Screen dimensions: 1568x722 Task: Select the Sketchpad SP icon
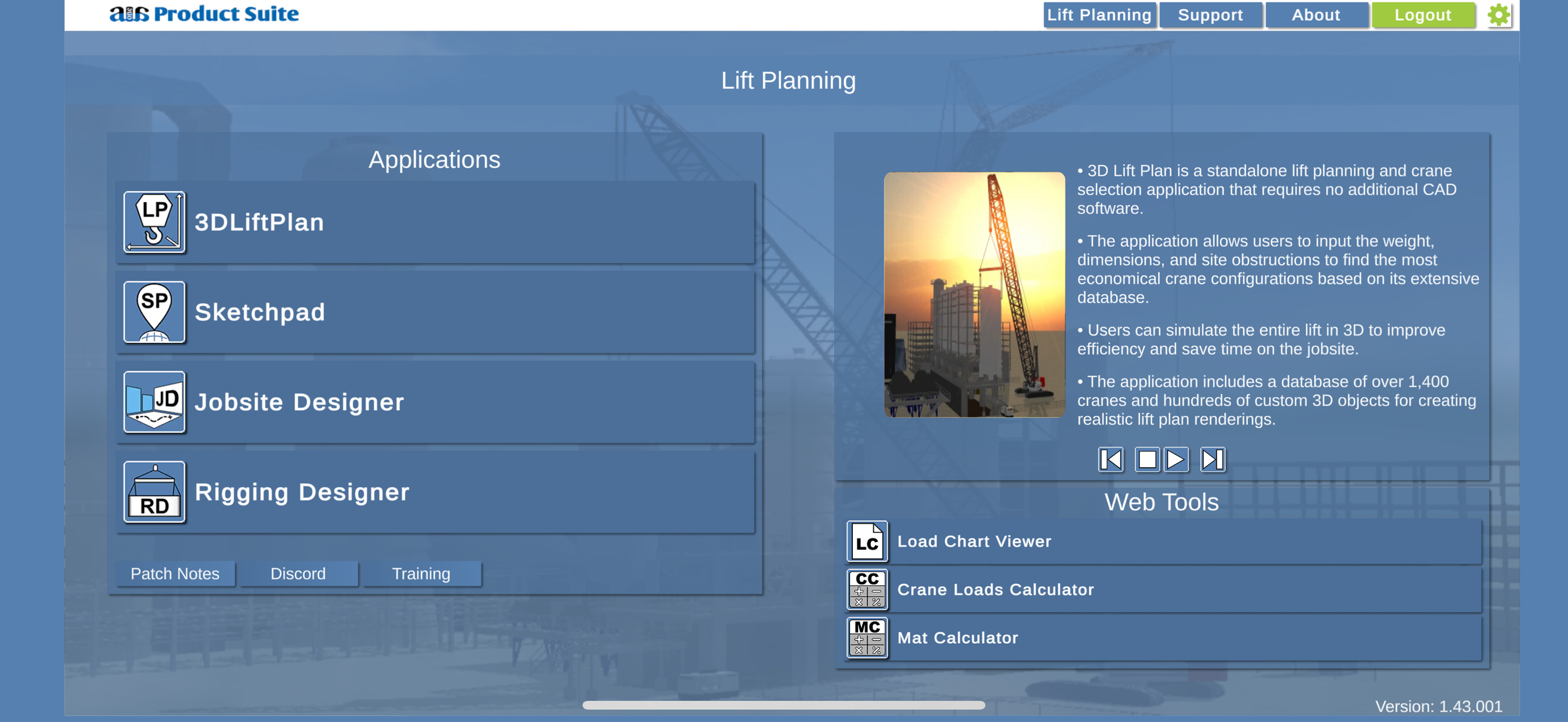(x=154, y=312)
